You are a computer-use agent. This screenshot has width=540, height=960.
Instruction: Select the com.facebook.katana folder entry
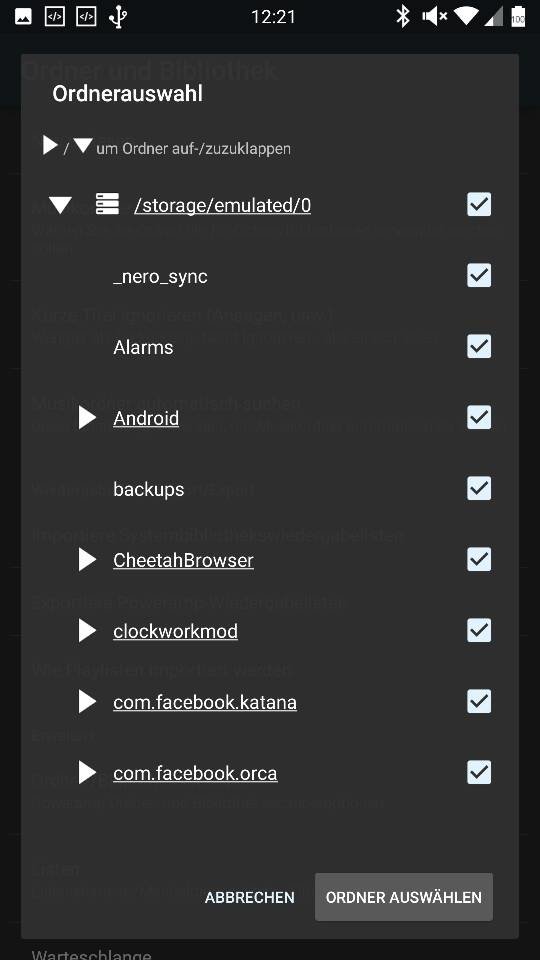click(205, 702)
